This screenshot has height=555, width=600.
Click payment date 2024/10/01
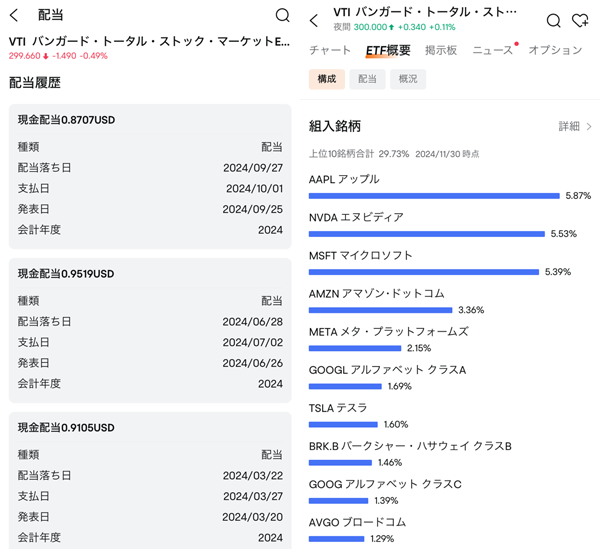click(x=254, y=189)
